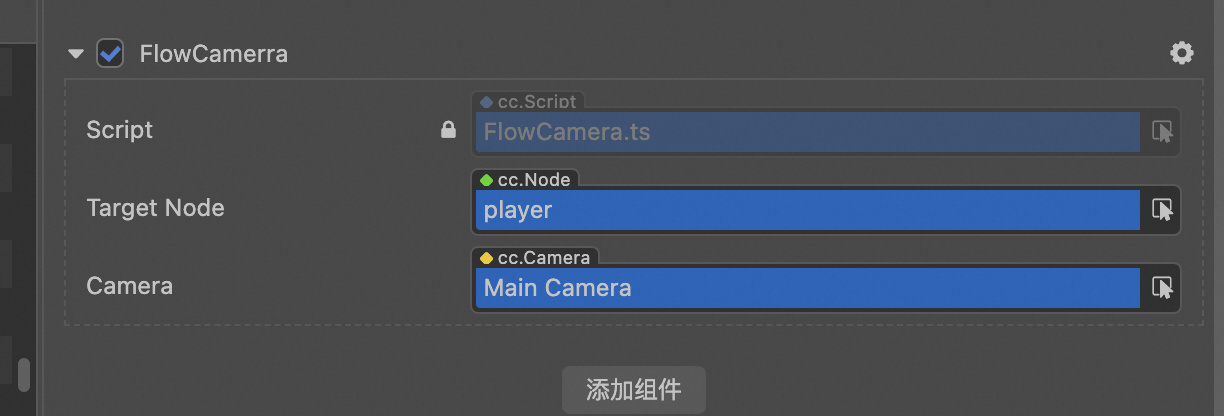Click the picker icon for FlowCamera.ts
This screenshot has height=416, width=1224.
click(x=1161, y=132)
